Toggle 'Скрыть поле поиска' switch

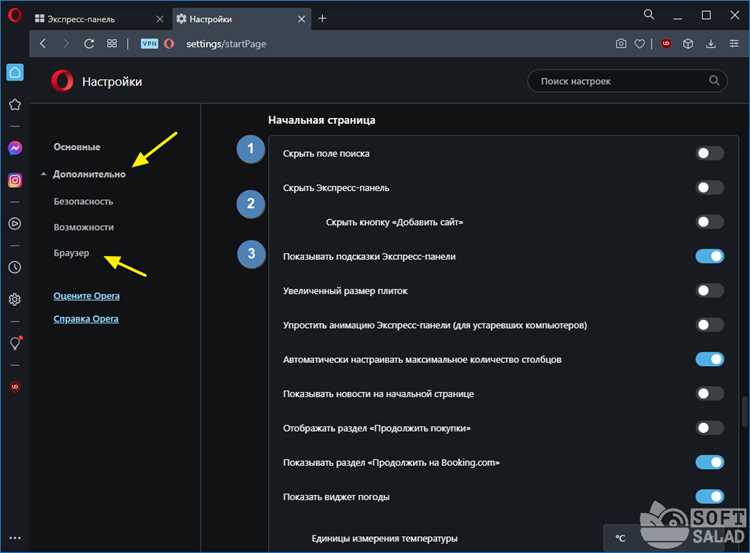pos(709,153)
